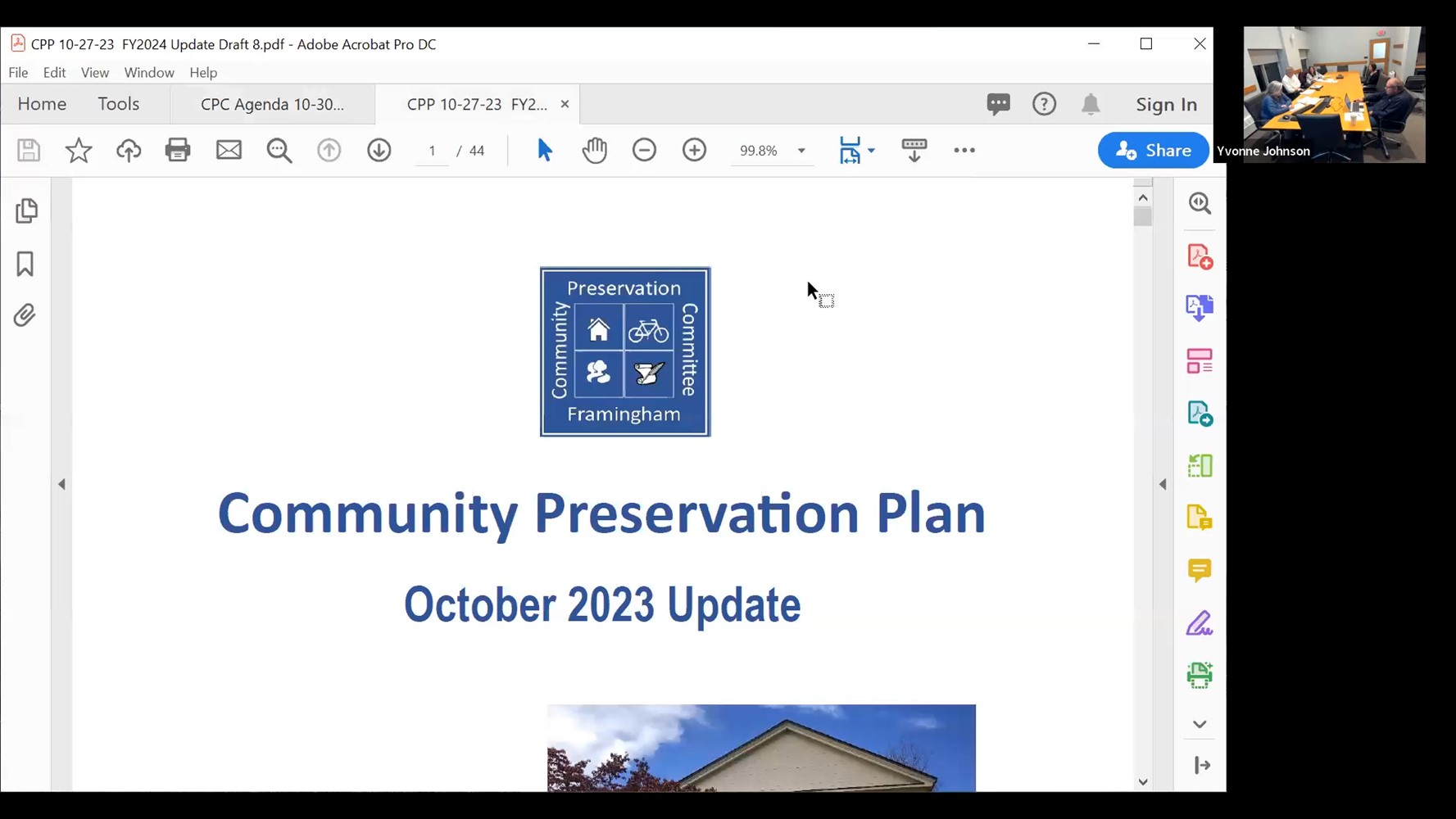Click the Share button
This screenshot has width=1456, height=819.
click(1153, 150)
